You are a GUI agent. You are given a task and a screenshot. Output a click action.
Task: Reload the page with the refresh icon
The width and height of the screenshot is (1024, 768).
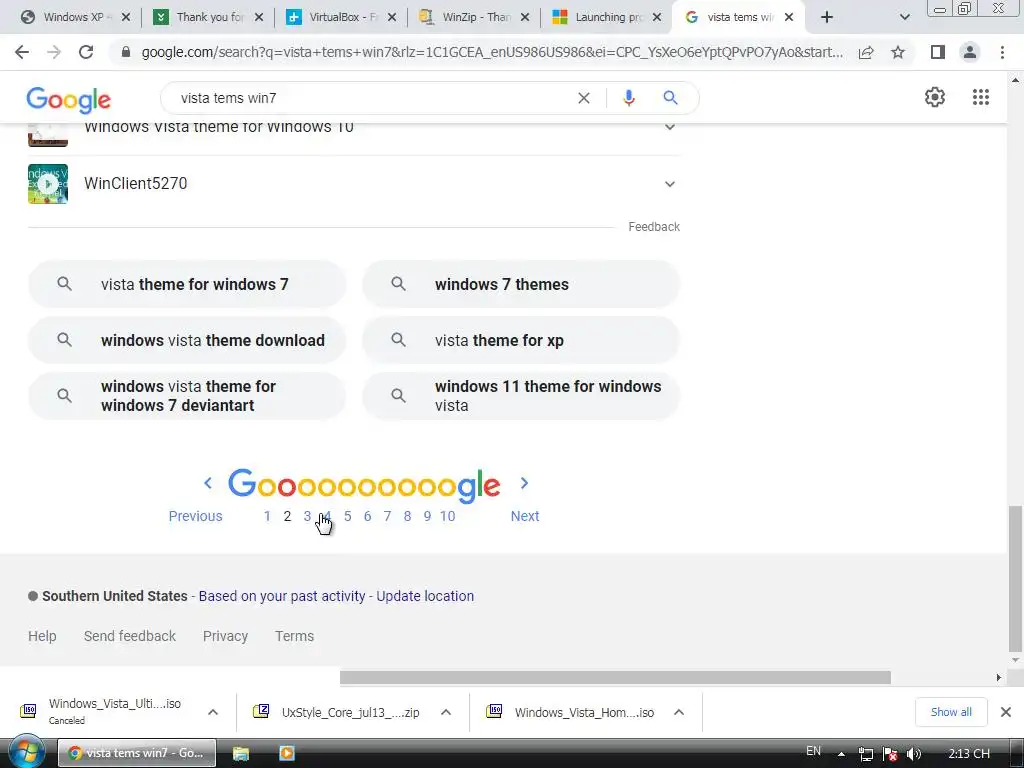click(x=86, y=52)
